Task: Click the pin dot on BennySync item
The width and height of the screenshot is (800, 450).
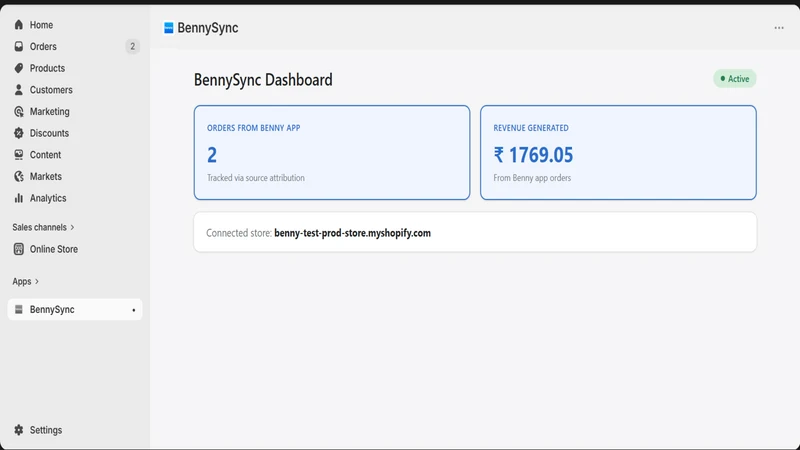Action: pos(134,310)
